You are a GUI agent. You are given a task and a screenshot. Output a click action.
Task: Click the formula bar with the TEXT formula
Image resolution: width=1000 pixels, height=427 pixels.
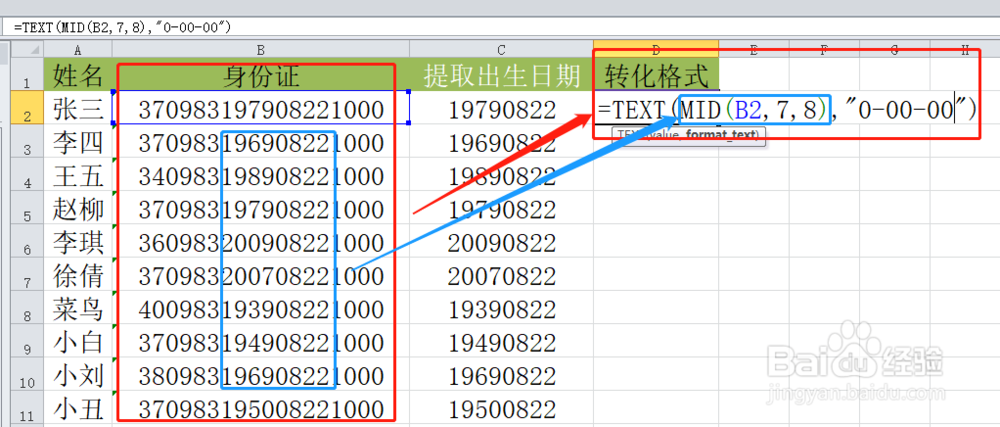click(x=500, y=26)
